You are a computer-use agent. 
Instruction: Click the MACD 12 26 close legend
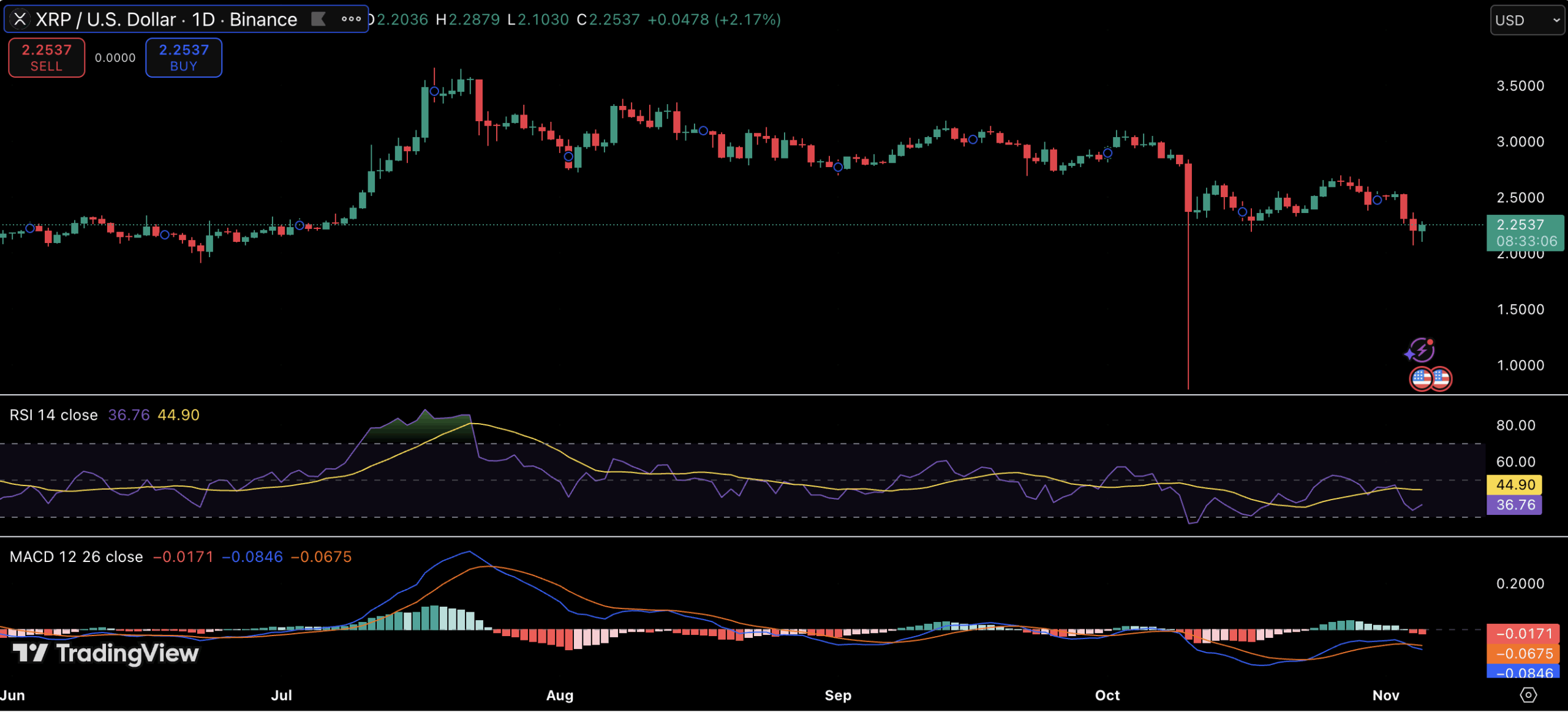coord(76,556)
